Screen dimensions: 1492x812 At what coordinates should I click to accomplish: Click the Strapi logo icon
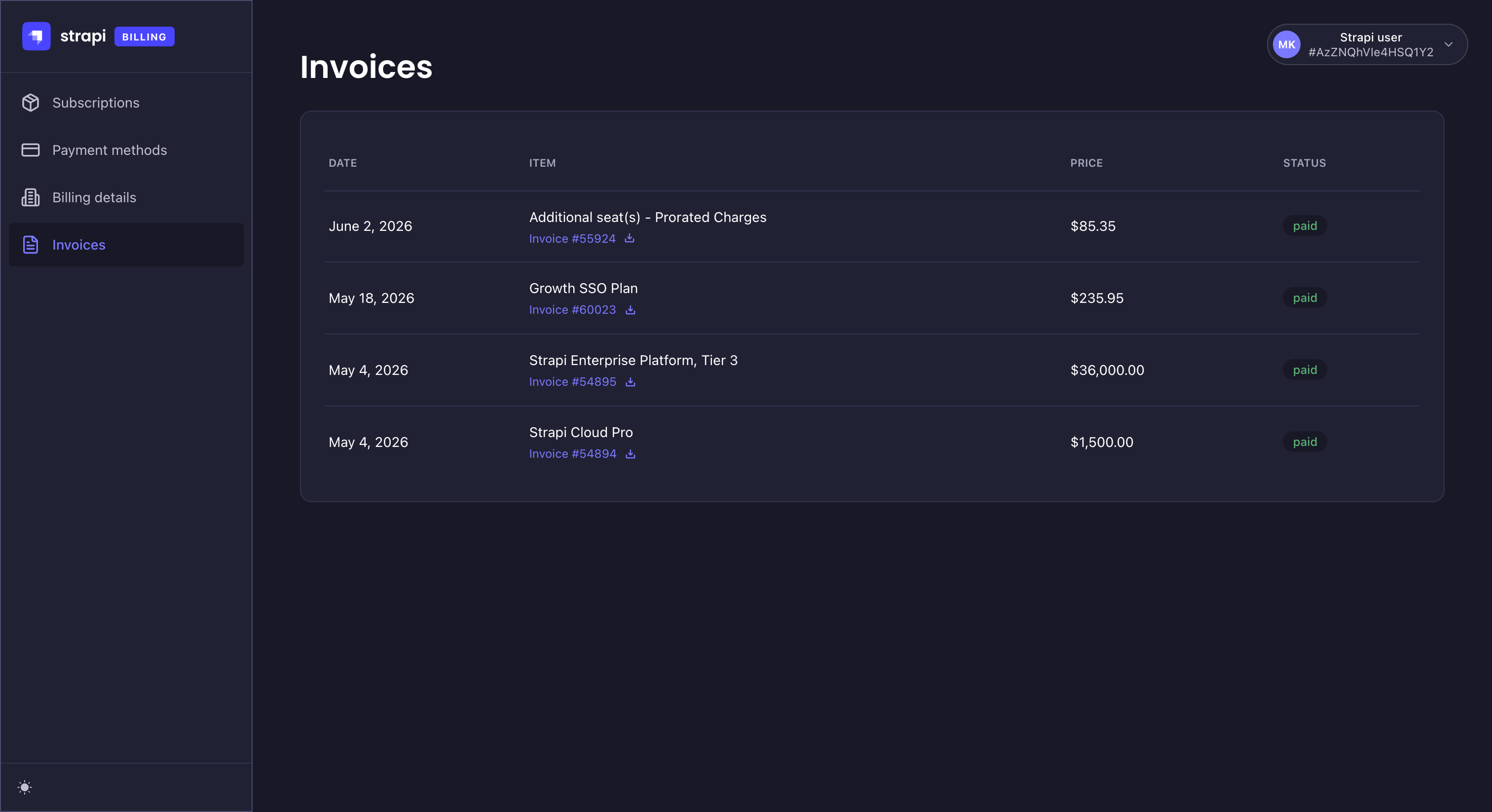[x=36, y=37]
